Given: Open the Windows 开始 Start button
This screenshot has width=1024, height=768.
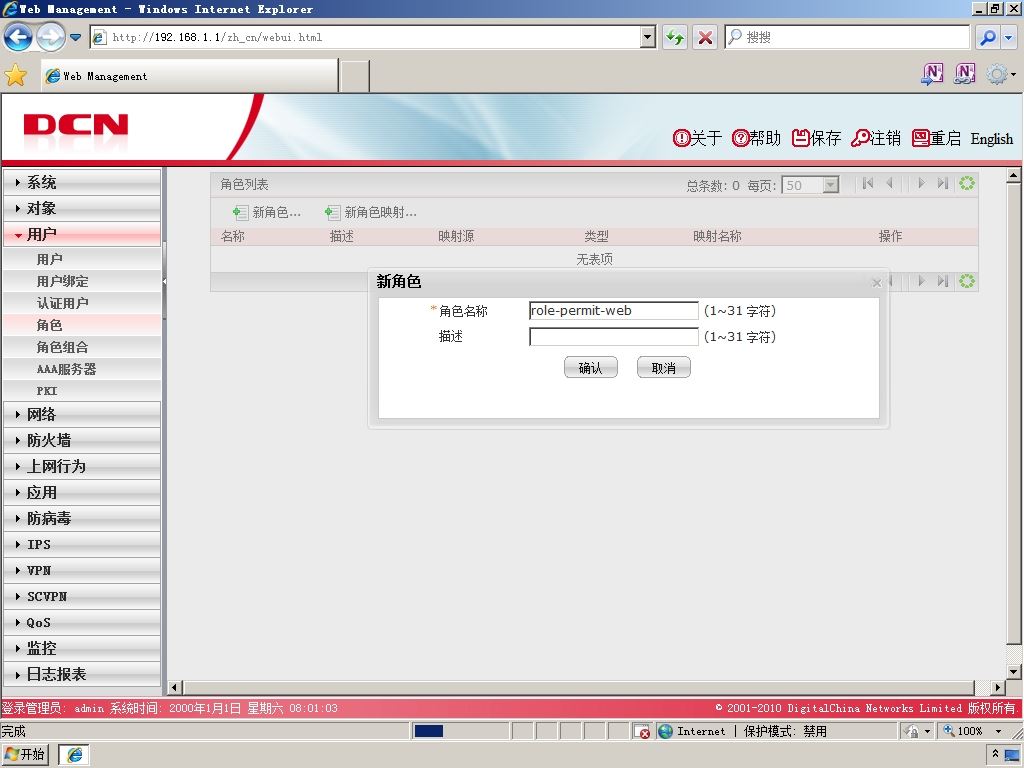Looking at the screenshot, I should 25,754.
